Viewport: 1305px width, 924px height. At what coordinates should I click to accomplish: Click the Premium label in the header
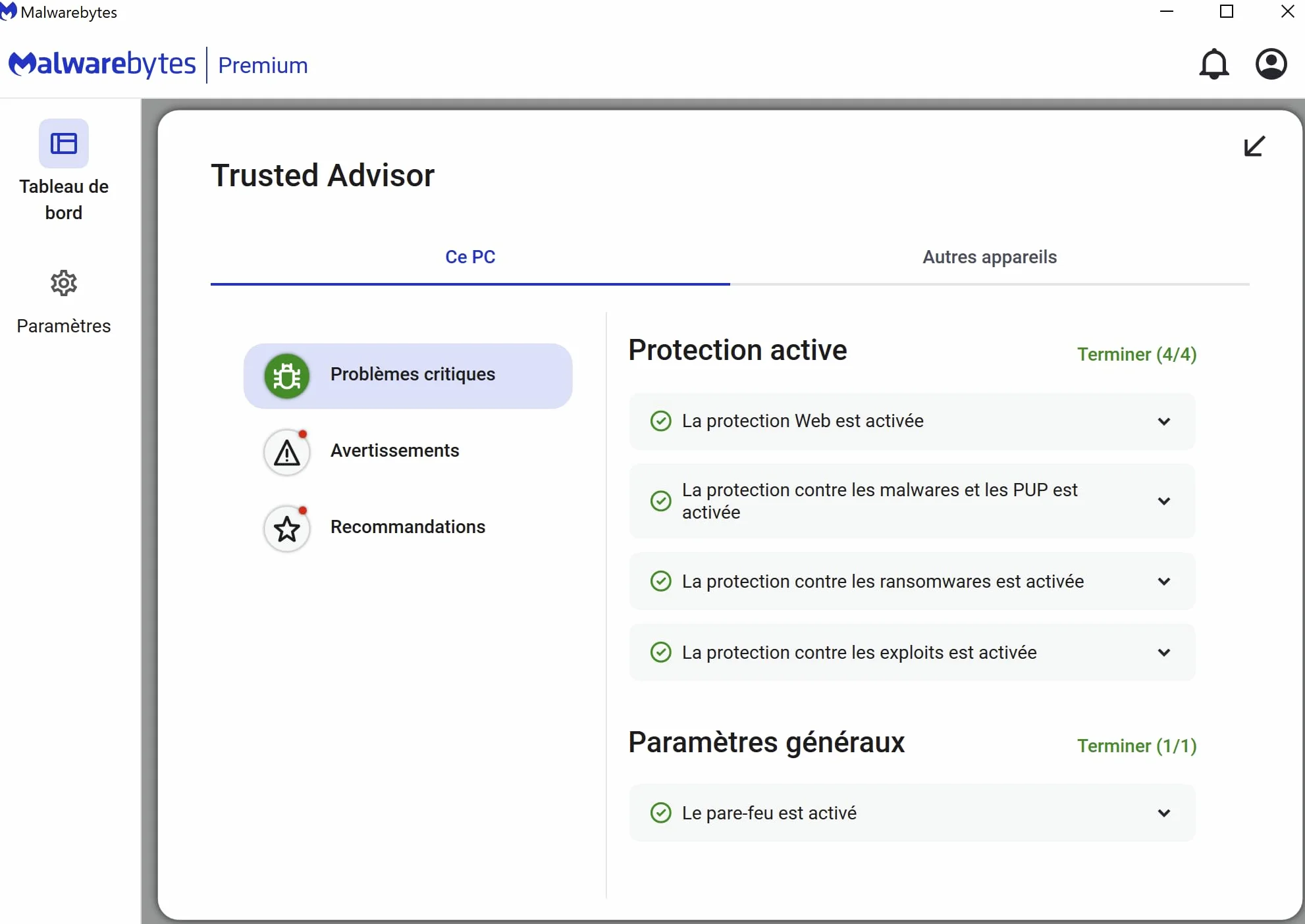pos(263,65)
